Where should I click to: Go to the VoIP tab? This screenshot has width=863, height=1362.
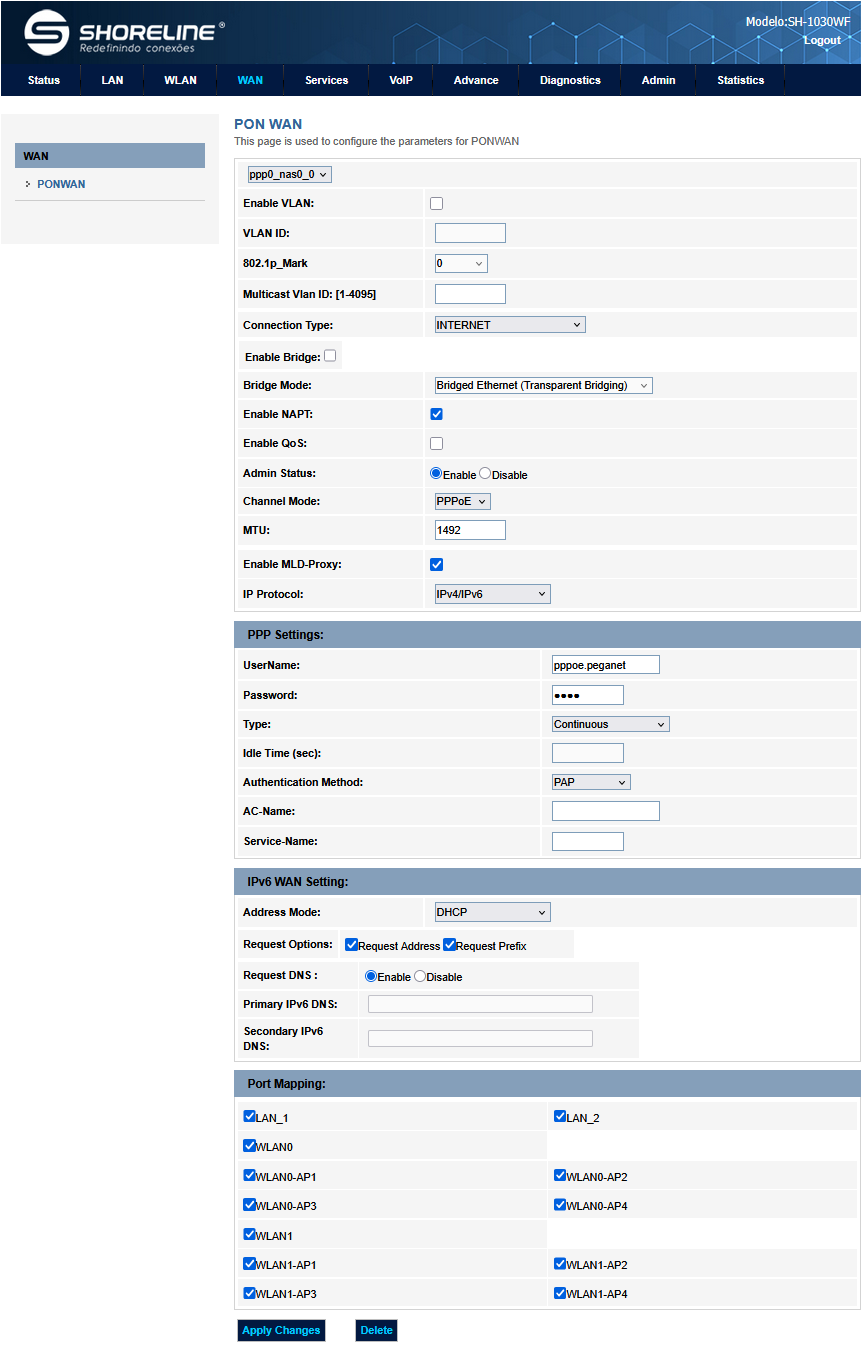[401, 80]
